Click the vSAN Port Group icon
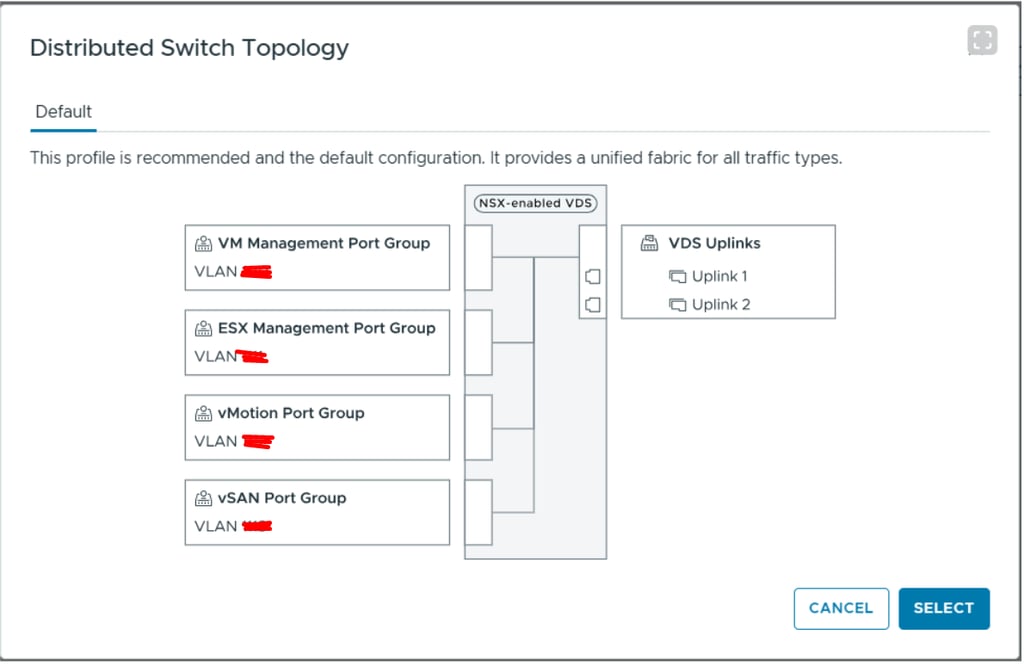This screenshot has width=1024, height=666. tap(204, 498)
